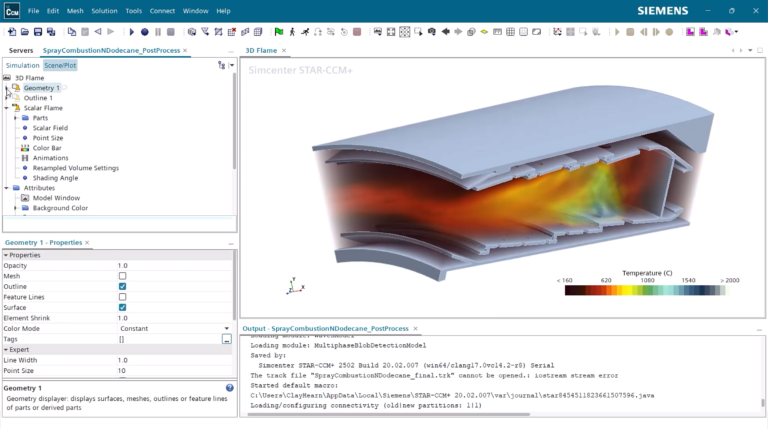Enable the Feature Lines checkbox
768x429 pixels.
(x=122, y=297)
